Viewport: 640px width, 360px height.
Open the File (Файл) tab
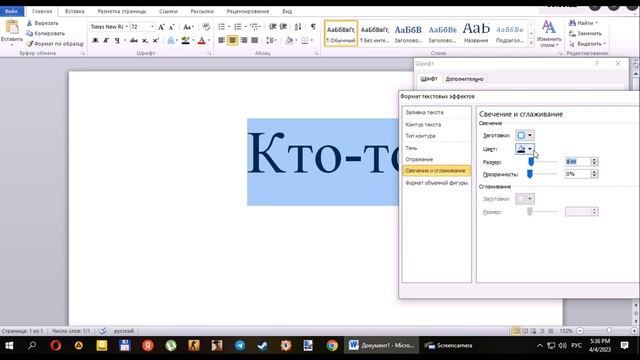11,11
